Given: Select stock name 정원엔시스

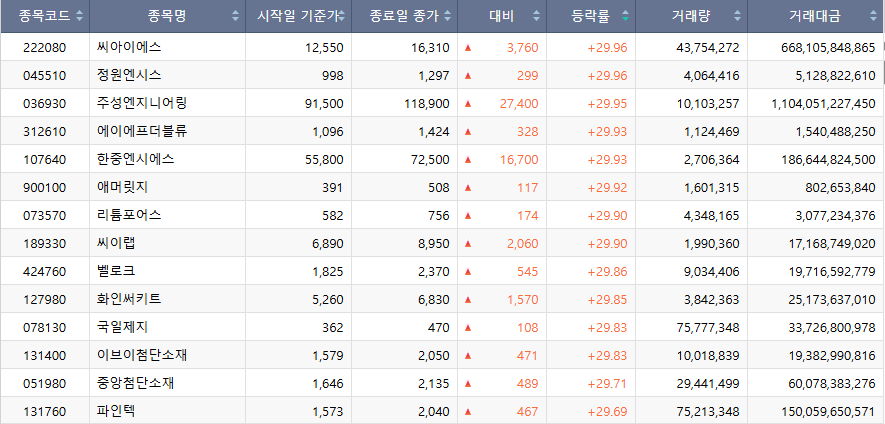Looking at the screenshot, I should (129, 75).
